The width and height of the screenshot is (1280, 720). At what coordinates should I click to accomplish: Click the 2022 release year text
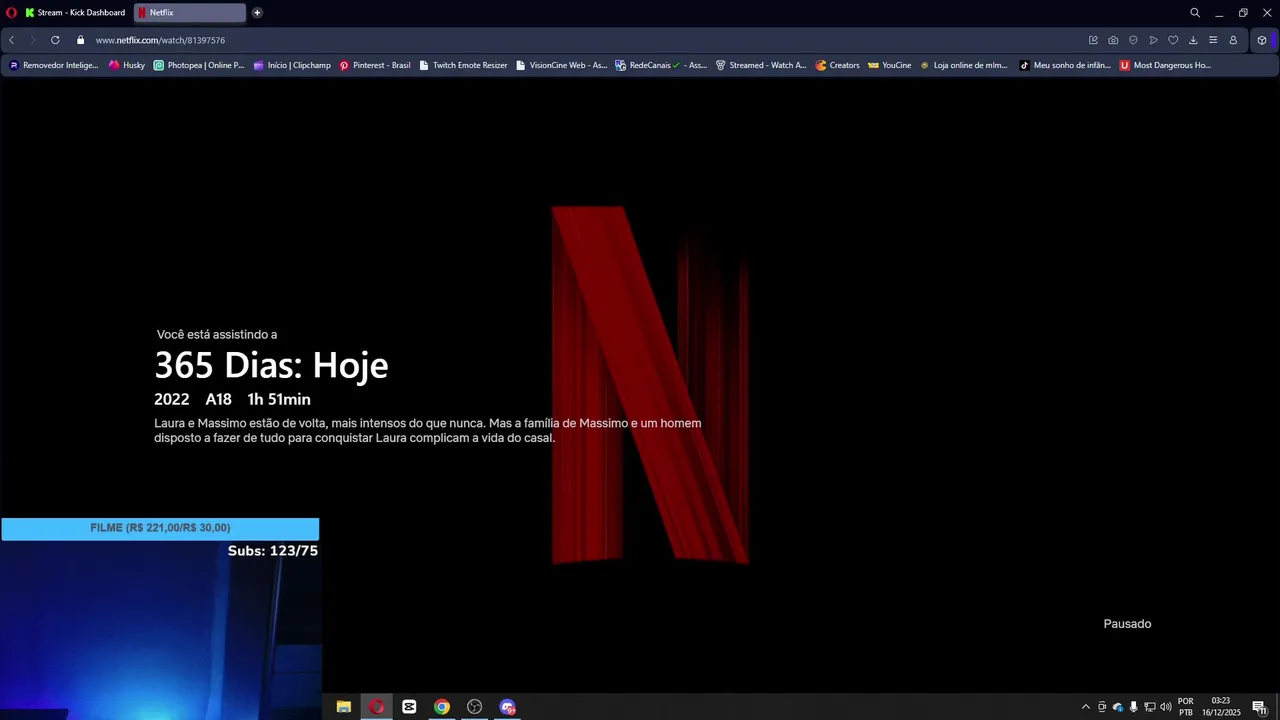tap(172, 399)
